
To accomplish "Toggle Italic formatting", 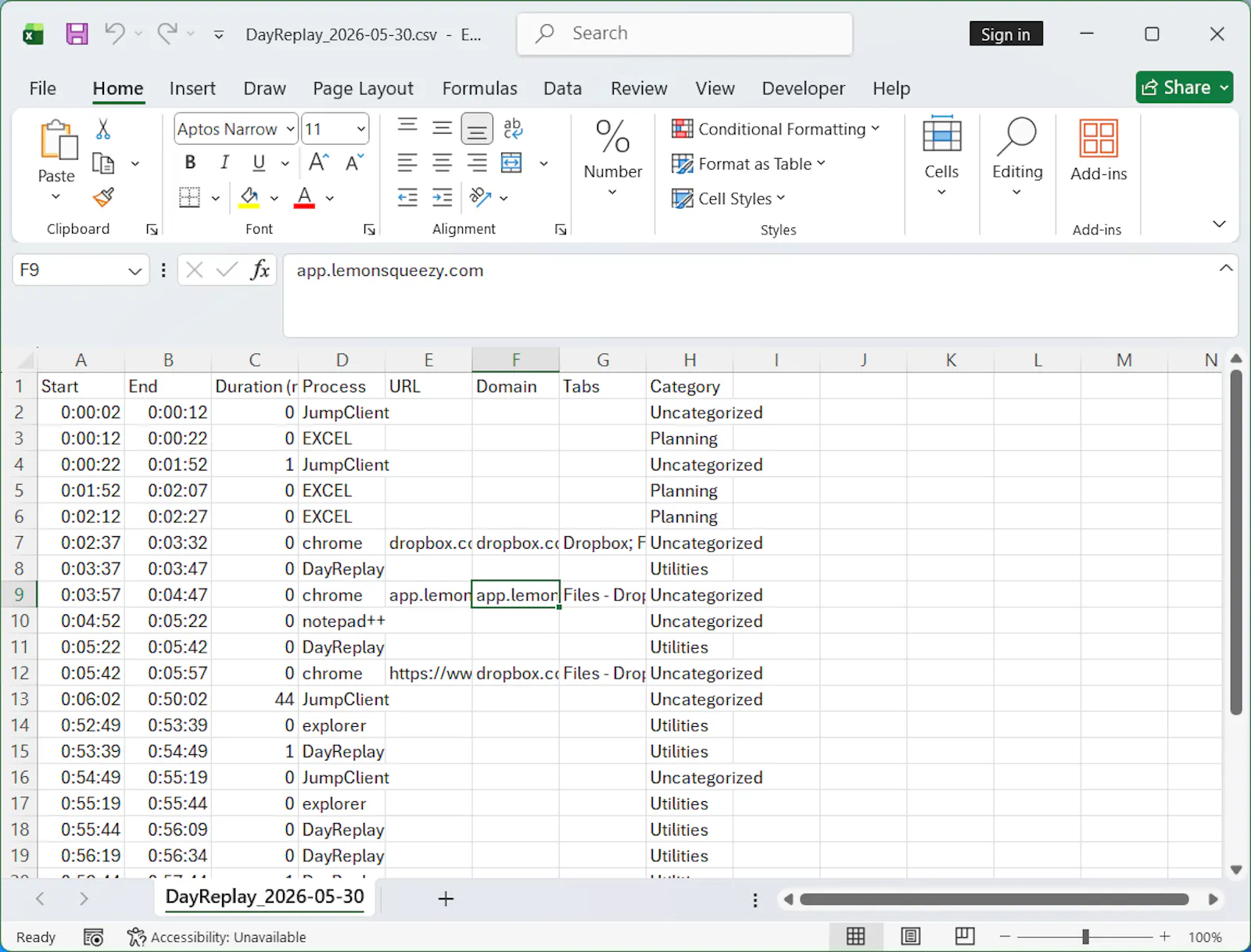I will 225,163.
